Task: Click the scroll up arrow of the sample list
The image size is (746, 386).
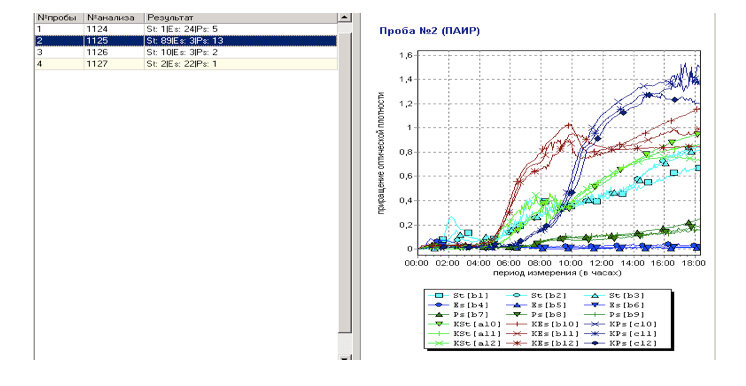Action: 344,18
